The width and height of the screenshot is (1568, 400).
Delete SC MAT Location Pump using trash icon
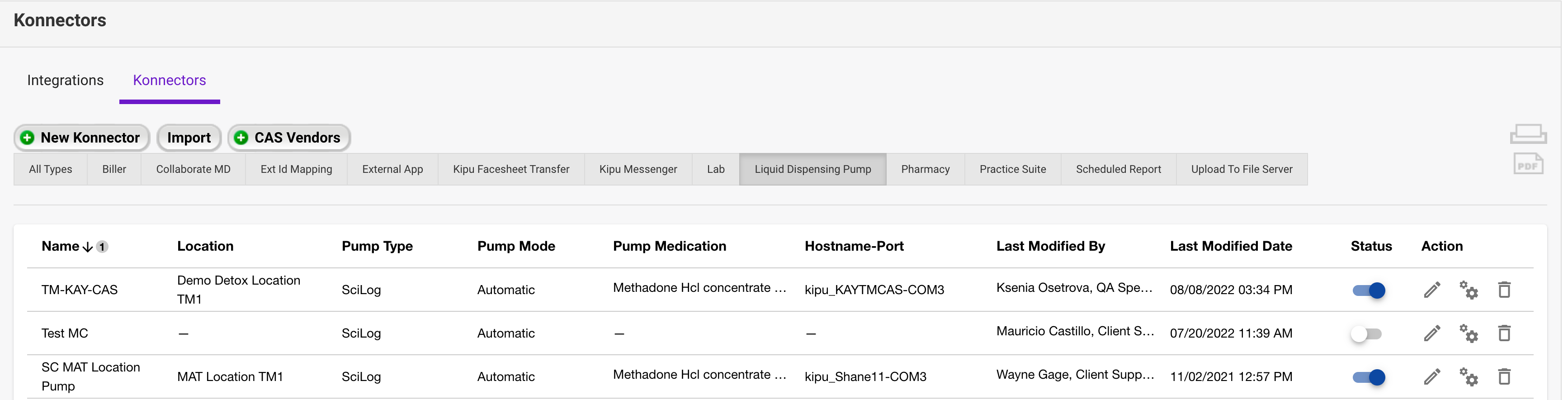coord(1504,376)
